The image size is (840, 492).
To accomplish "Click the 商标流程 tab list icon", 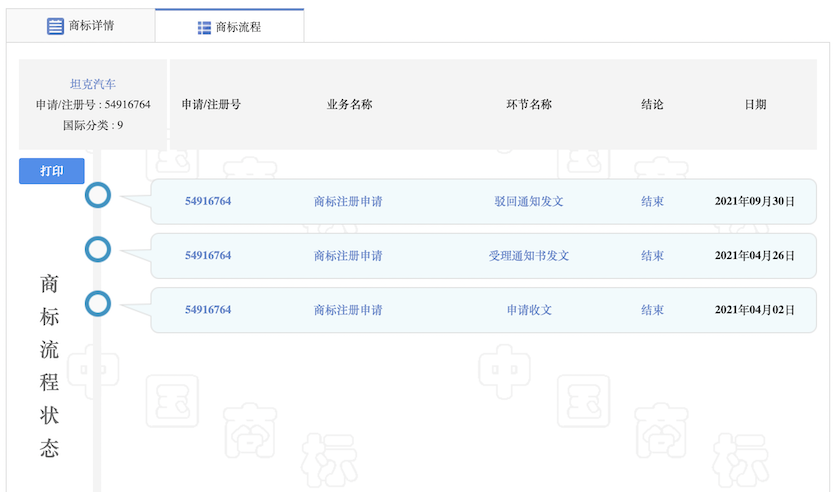I will click(x=204, y=28).
